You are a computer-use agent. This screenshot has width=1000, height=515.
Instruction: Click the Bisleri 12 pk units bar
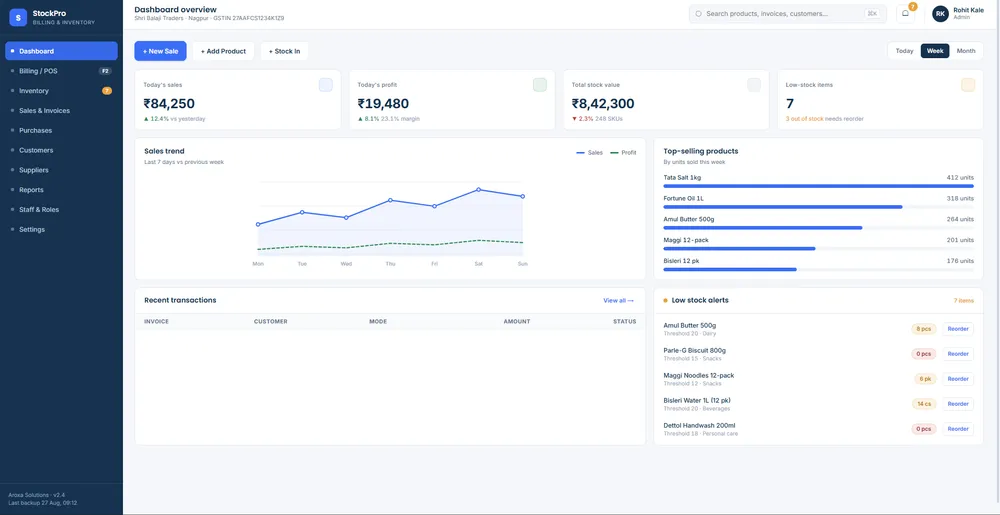pyautogui.click(x=818, y=270)
